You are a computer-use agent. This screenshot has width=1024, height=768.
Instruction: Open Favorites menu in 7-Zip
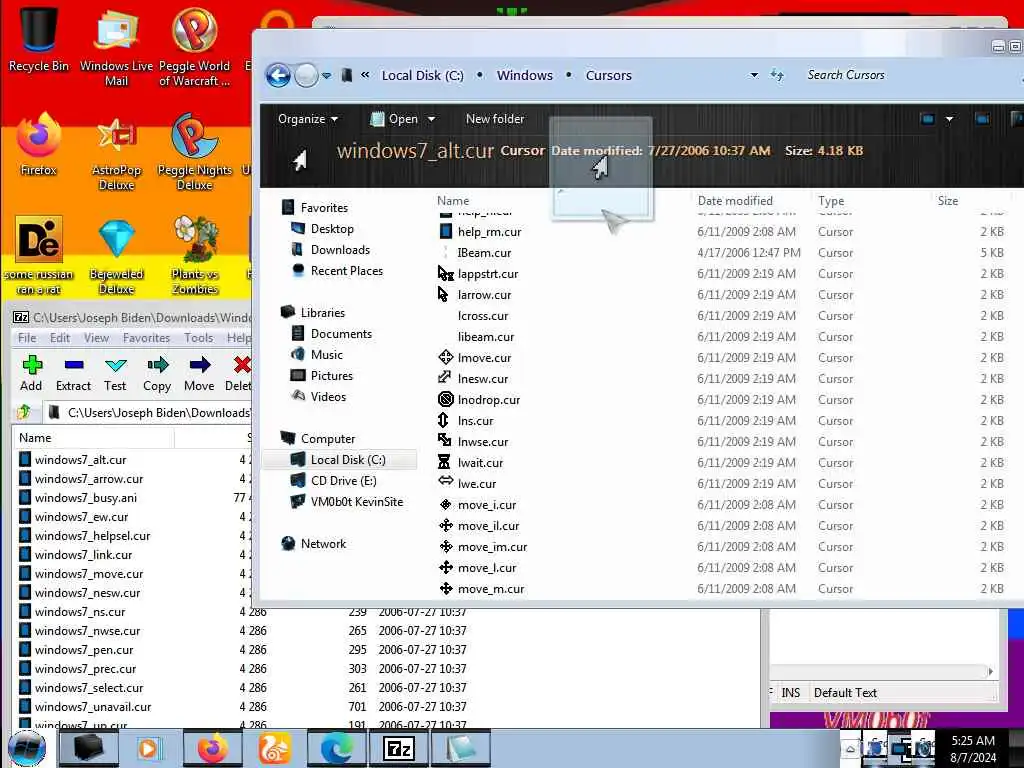click(146, 338)
